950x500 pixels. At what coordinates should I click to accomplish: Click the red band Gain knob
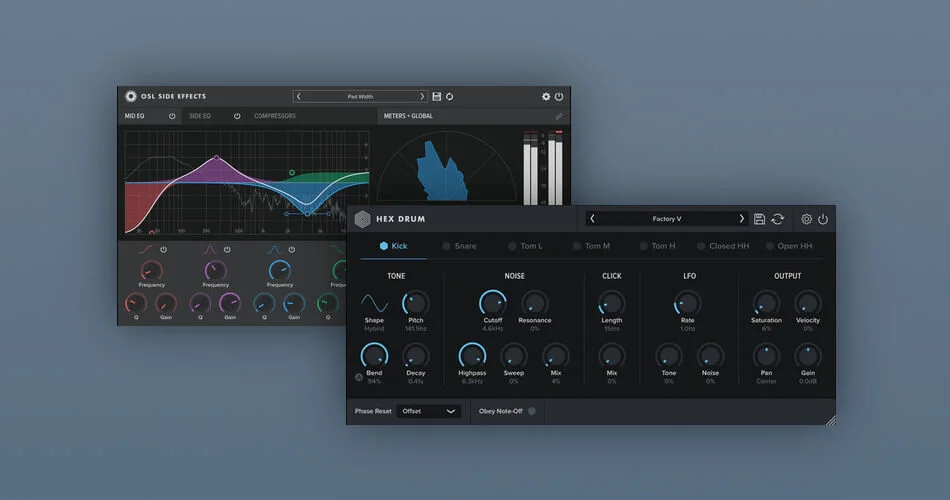tap(165, 303)
